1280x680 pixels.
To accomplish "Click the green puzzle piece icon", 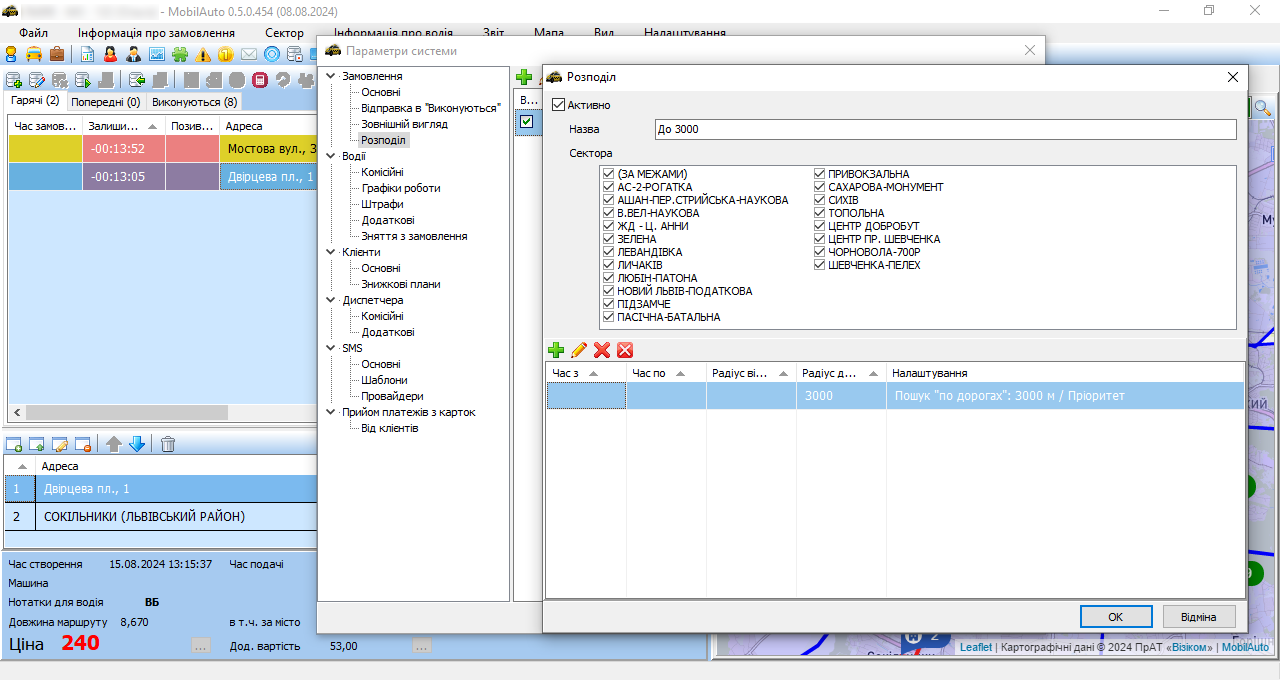I will [180, 54].
